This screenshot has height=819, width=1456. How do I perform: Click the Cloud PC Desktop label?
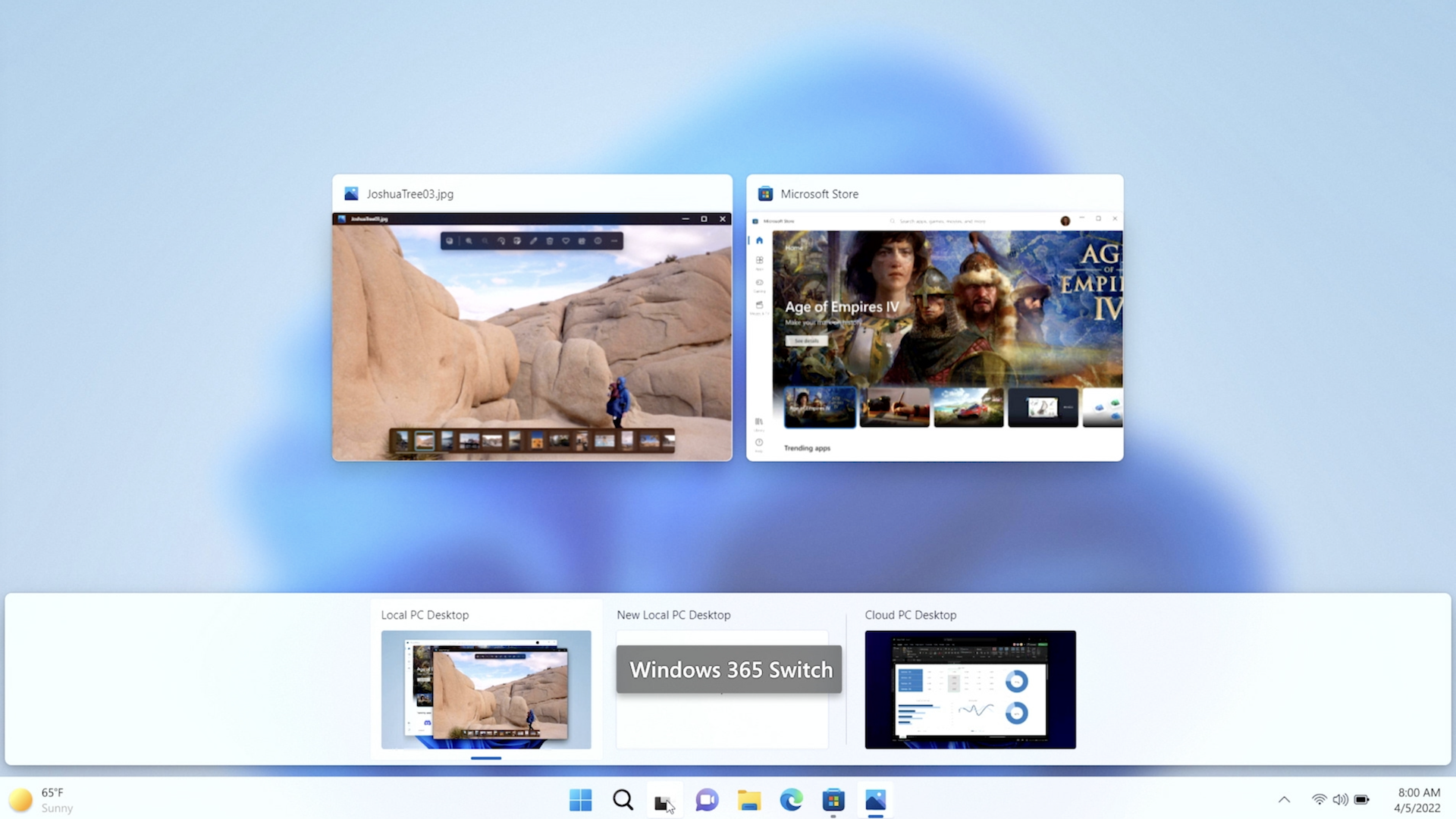[x=910, y=615]
